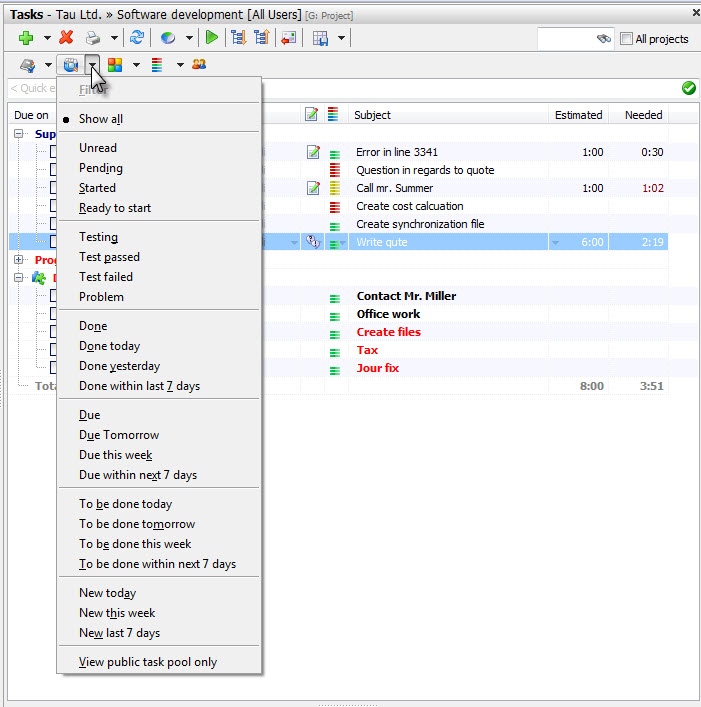701x707 pixels.
Task: Choose Unread from the filter menu
Action: tap(98, 148)
